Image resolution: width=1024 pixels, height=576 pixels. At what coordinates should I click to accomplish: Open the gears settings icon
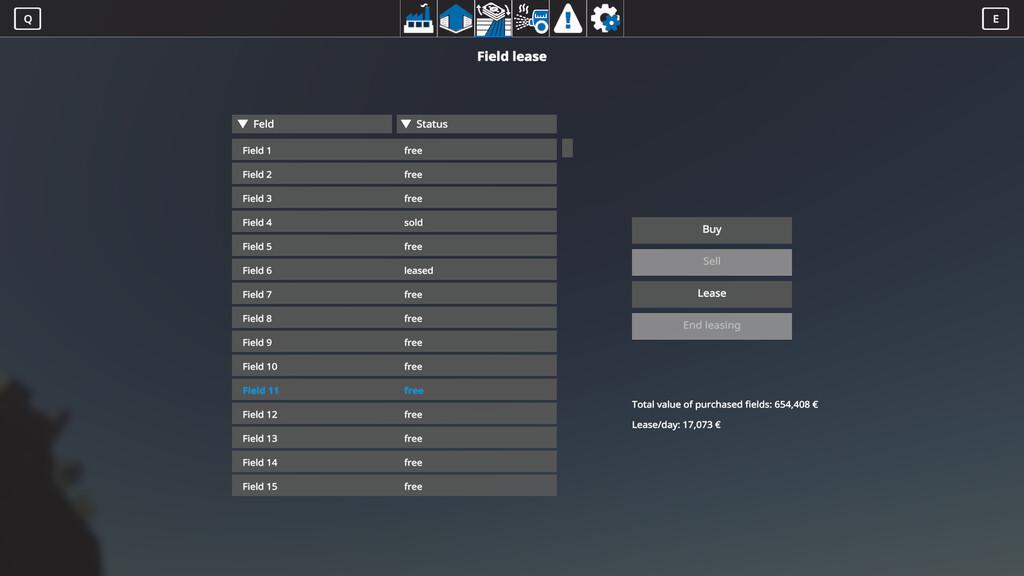605,19
